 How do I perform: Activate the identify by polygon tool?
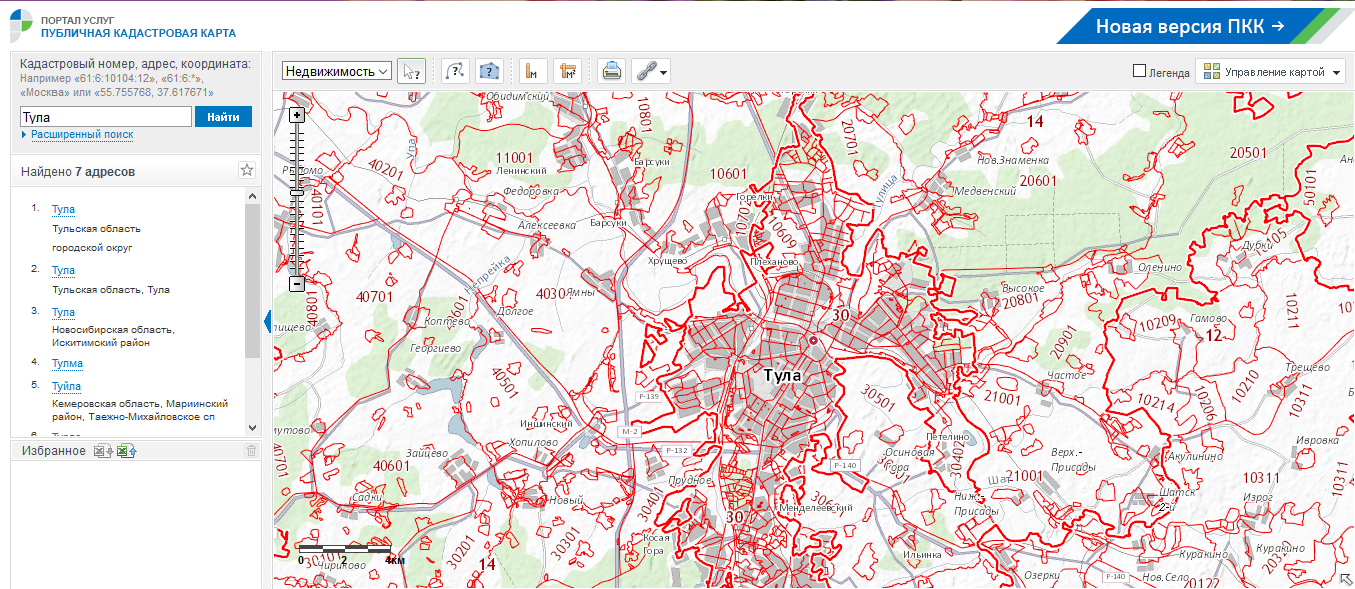[x=488, y=71]
